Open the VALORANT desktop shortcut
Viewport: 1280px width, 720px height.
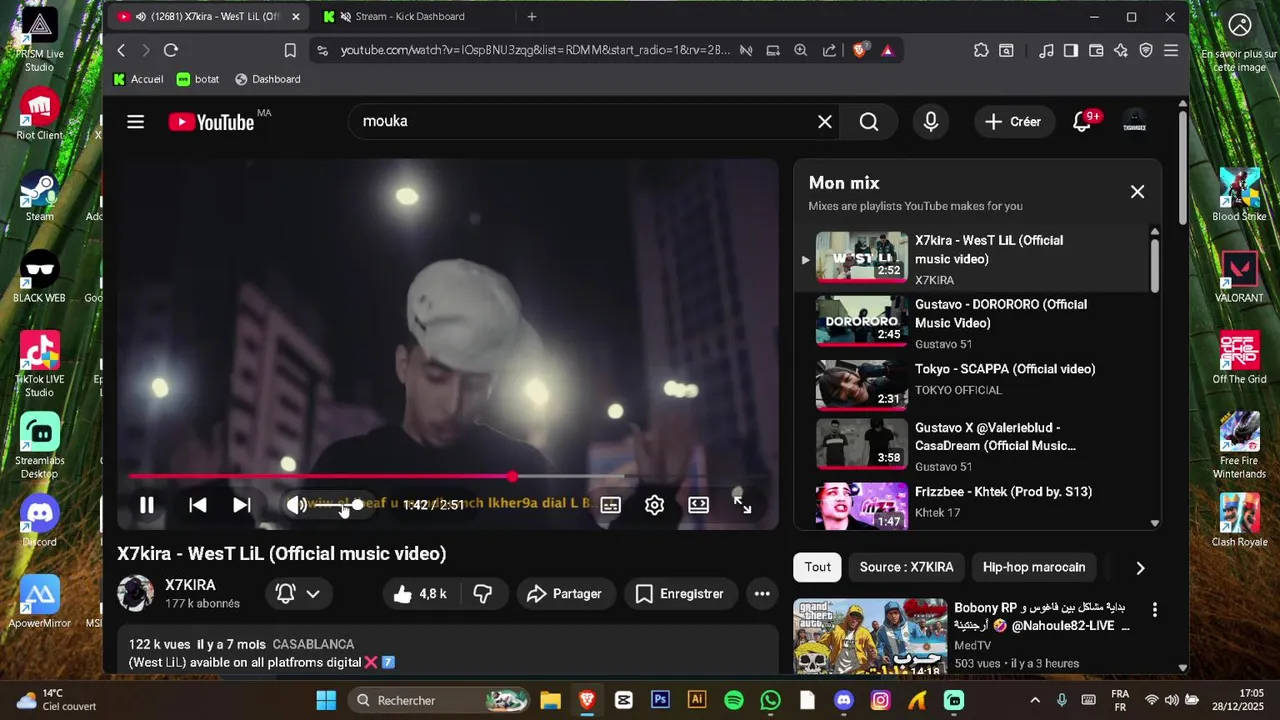pos(1239,277)
